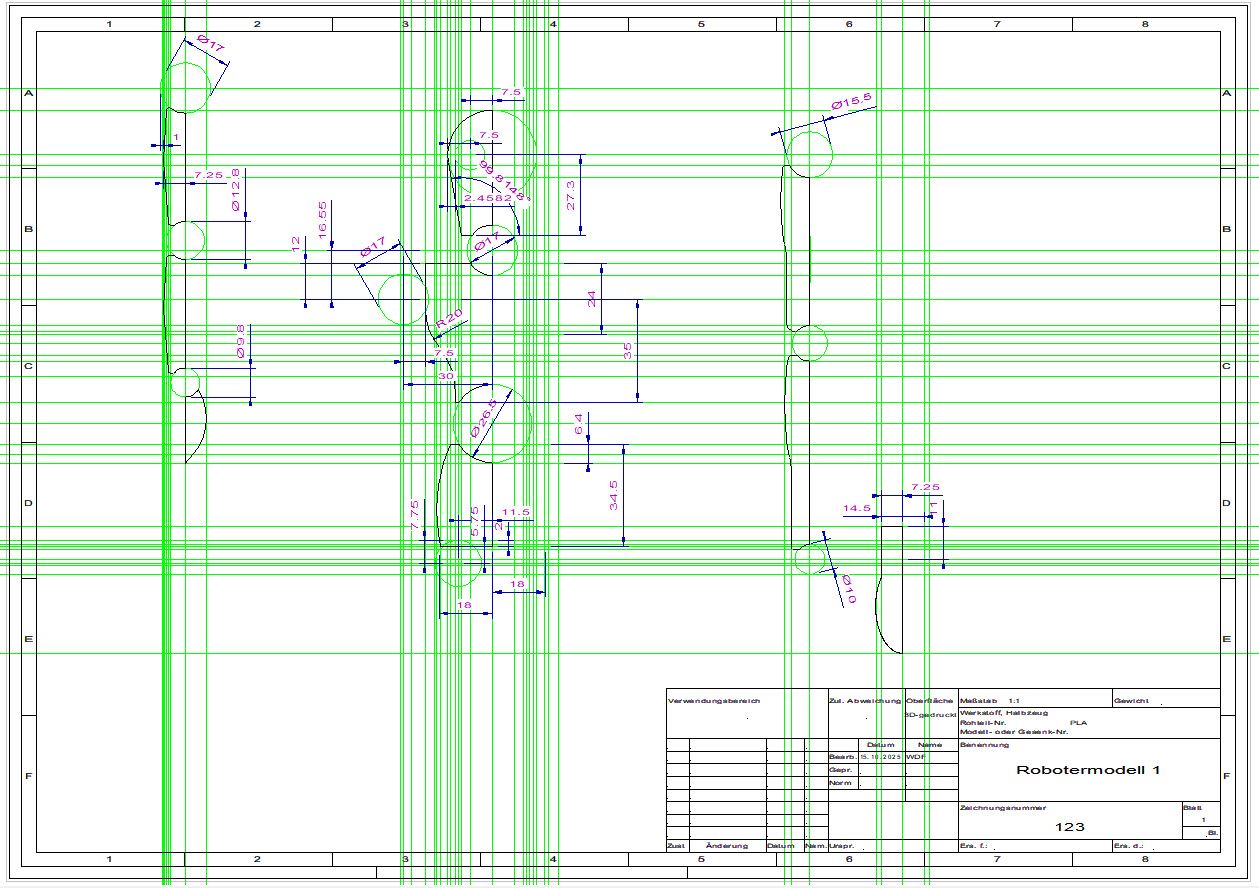Select the 27.3 vertical dimension text
This screenshot has height=888, width=1259.
(x=571, y=195)
